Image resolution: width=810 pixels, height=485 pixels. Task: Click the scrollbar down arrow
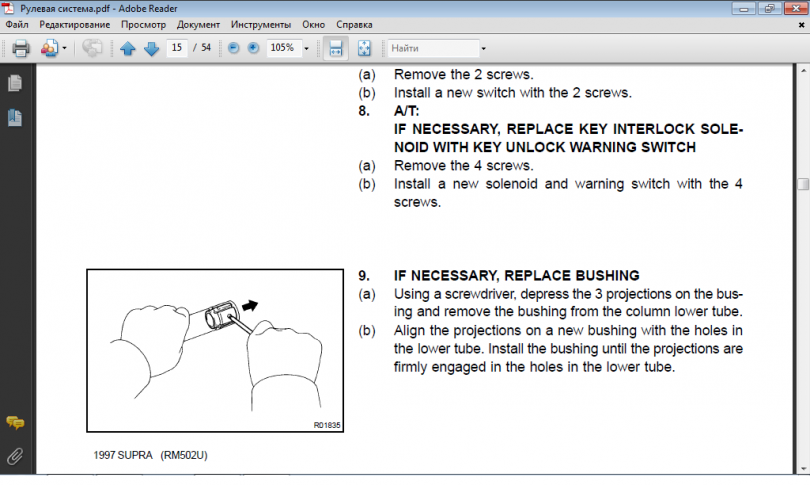coord(803,469)
